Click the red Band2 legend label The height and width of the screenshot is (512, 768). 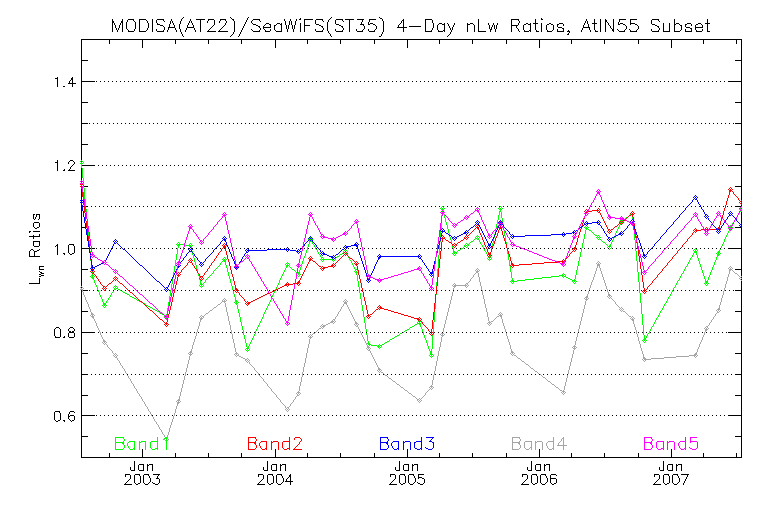(274, 444)
